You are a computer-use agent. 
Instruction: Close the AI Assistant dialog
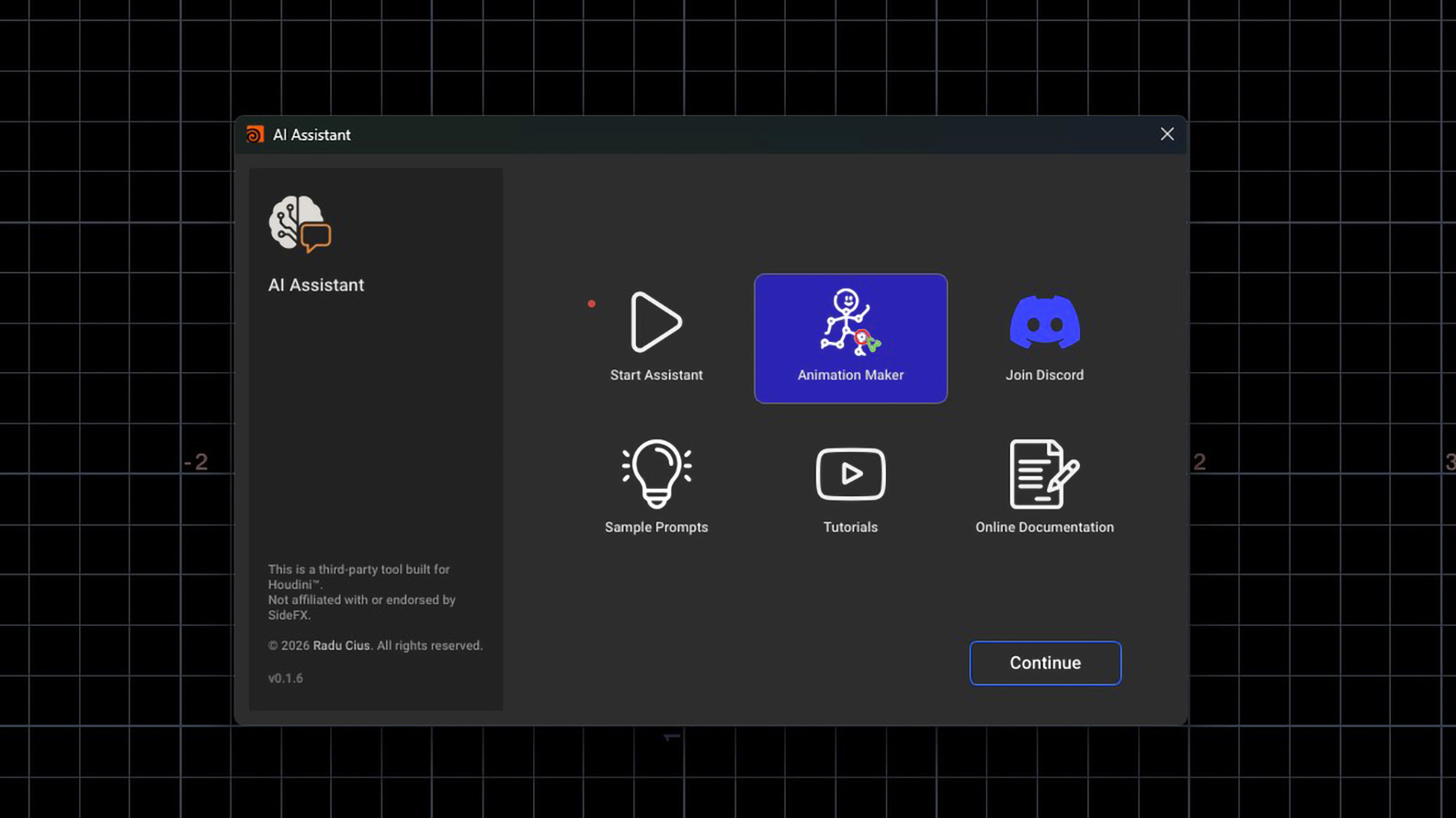[x=1166, y=134]
